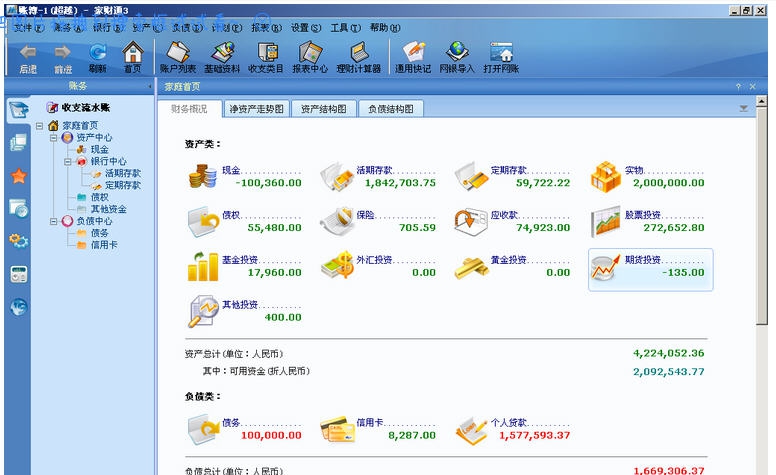Open the 帮助 menu
The height and width of the screenshot is (475, 776).
click(385, 28)
